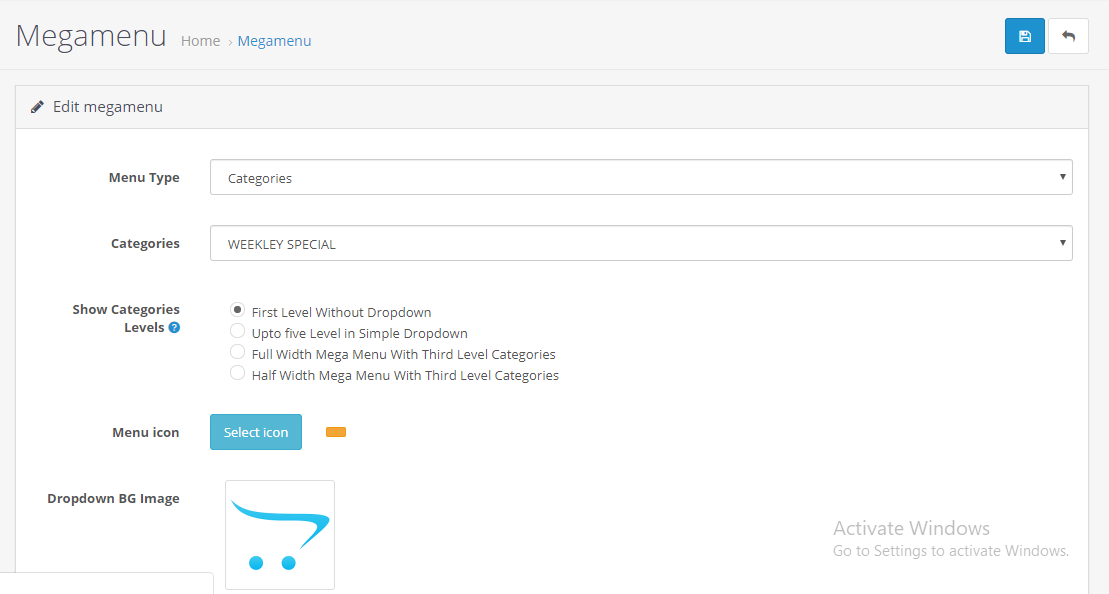Click the Categories dropdown arrow
1109x594 pixels.
click(x=1062, y=243)
